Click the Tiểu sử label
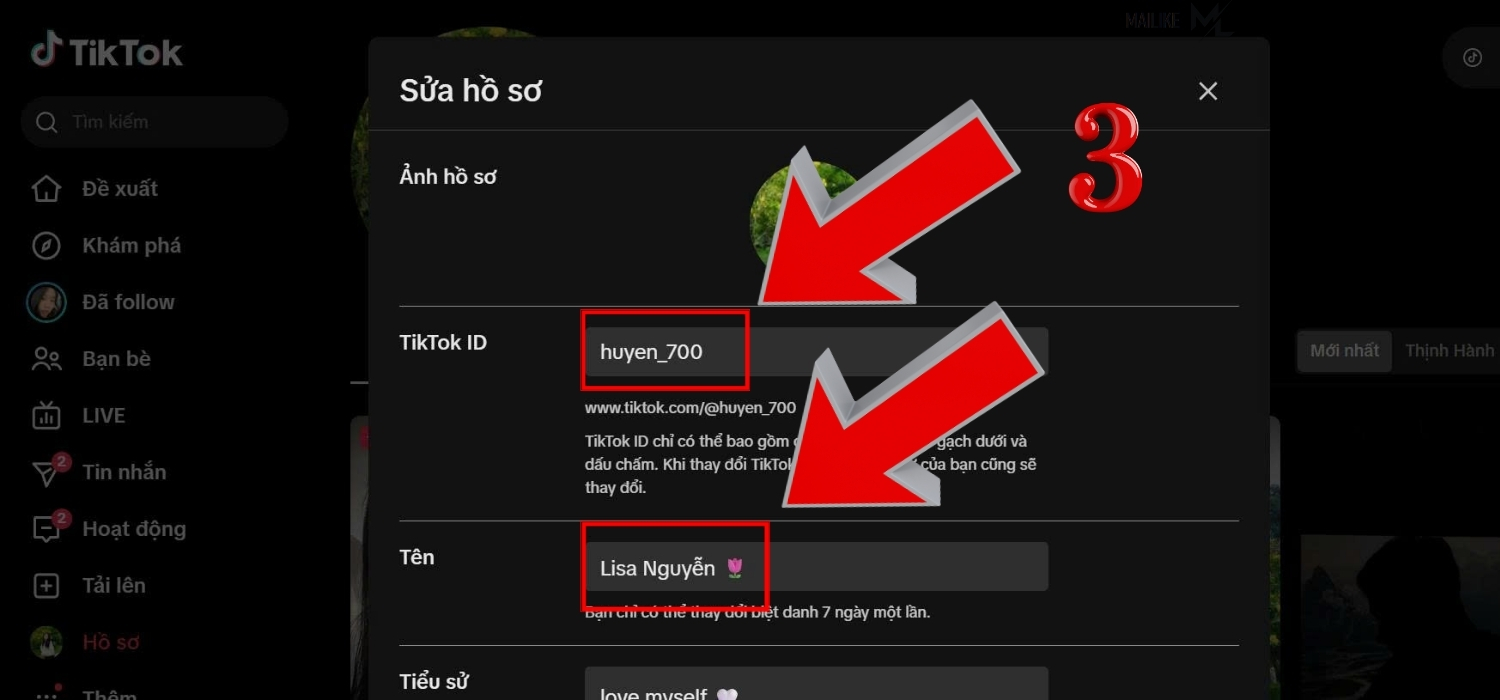 [434, 682]
